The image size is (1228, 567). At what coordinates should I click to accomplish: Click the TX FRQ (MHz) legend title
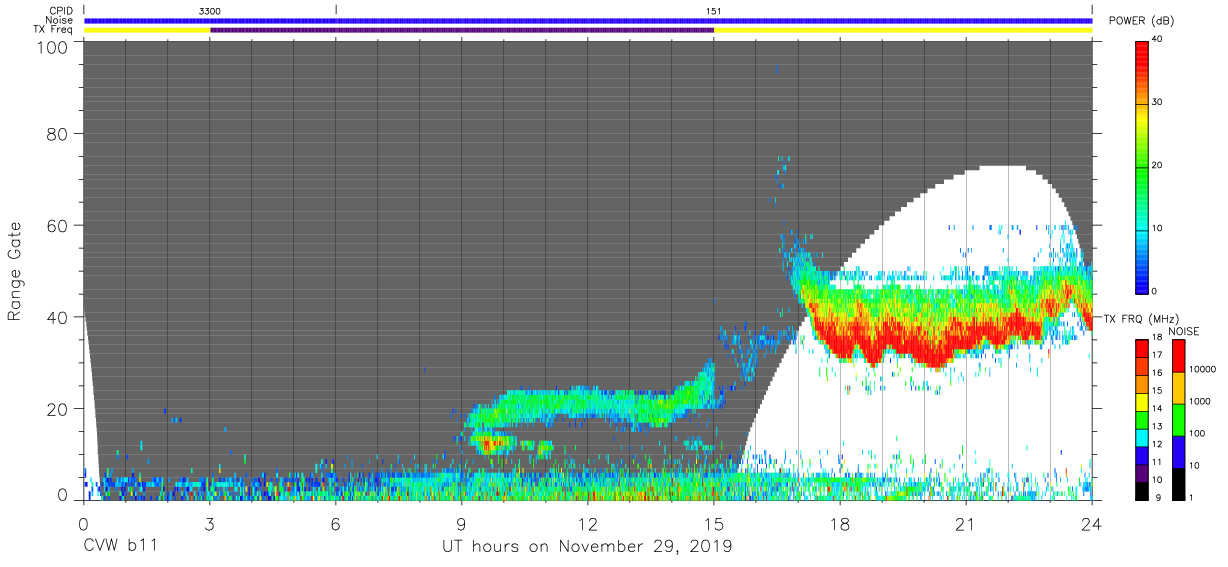tap(1142, 319)
